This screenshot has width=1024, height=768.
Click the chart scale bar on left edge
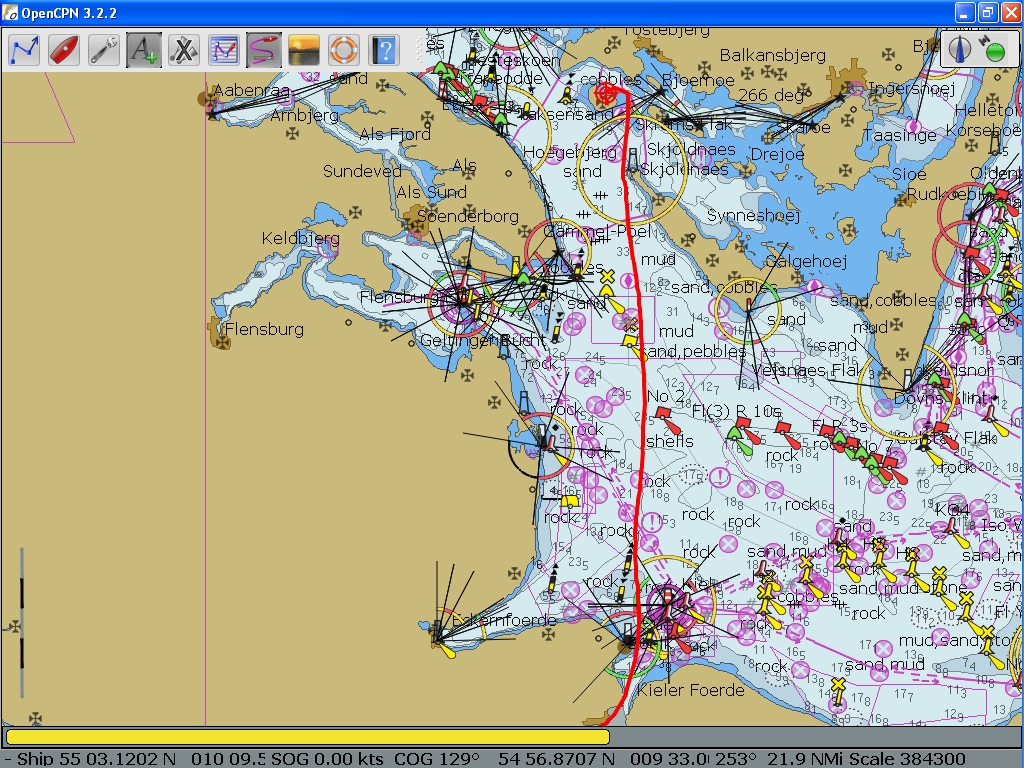(x=22, y=622)
